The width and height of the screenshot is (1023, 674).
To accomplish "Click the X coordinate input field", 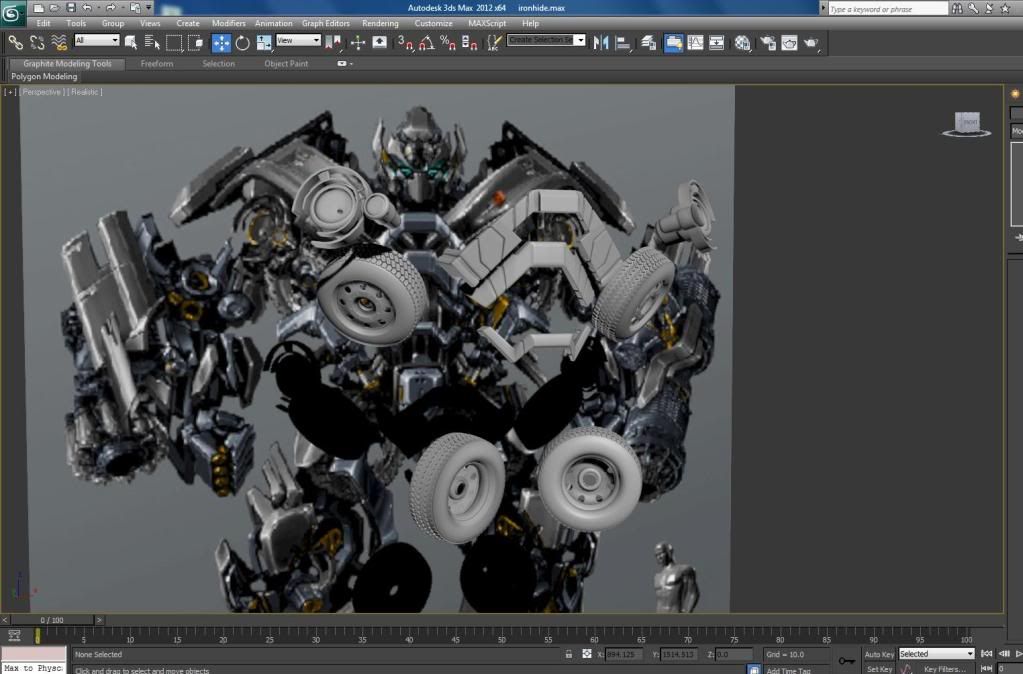I will click(622, 654).
